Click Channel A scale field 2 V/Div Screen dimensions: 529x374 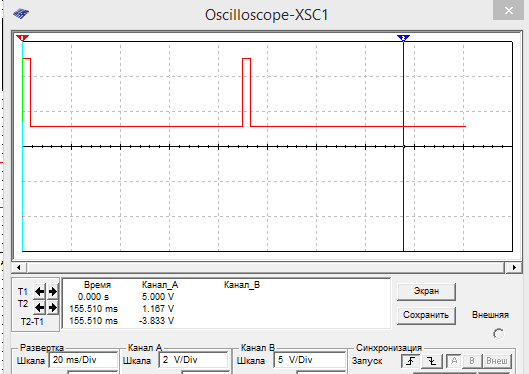(194, 360)
